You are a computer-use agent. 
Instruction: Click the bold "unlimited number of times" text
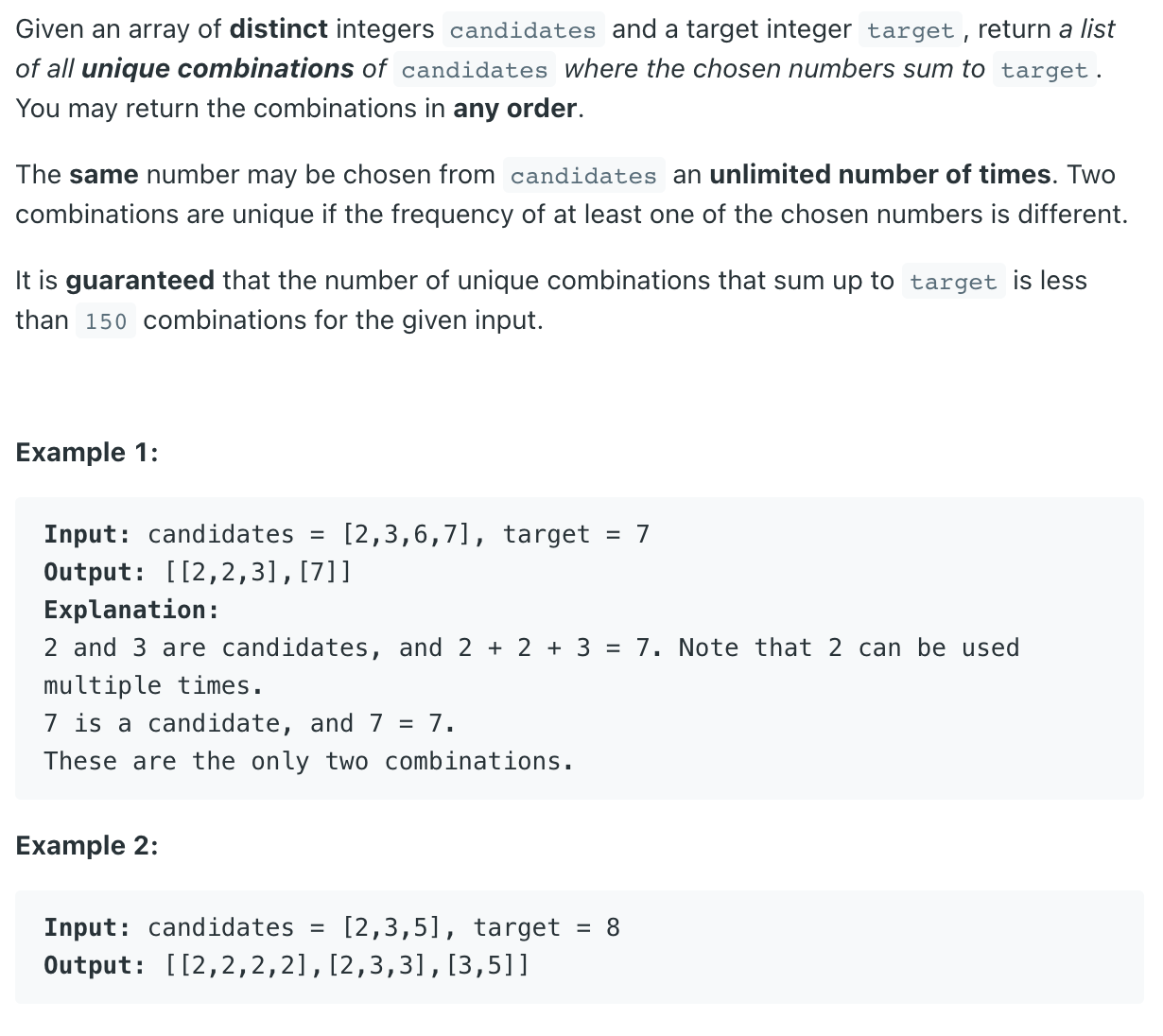pos(879,175)
